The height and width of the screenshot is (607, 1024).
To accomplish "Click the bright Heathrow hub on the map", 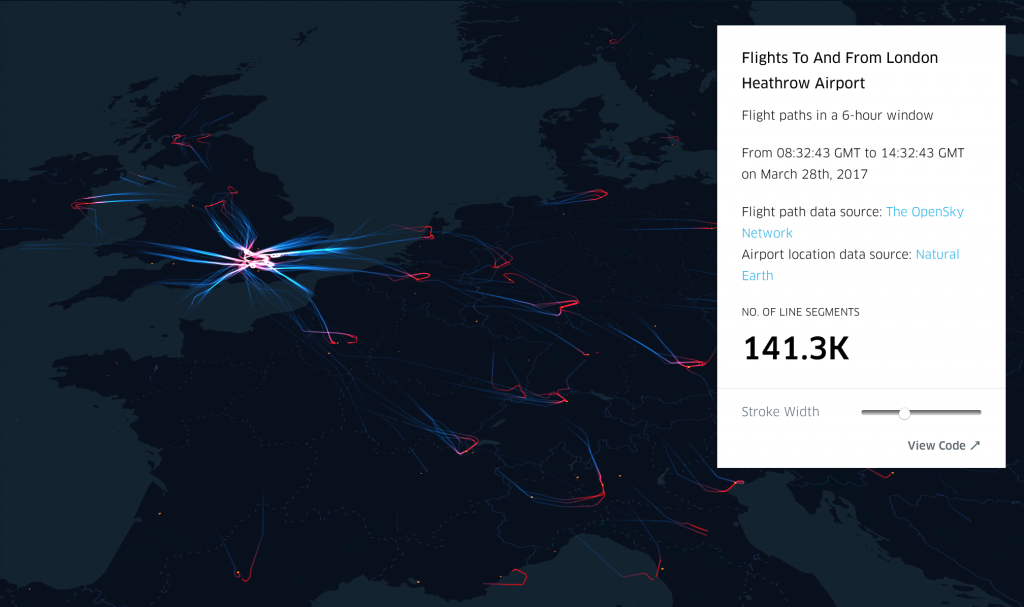I will [255, 259].
